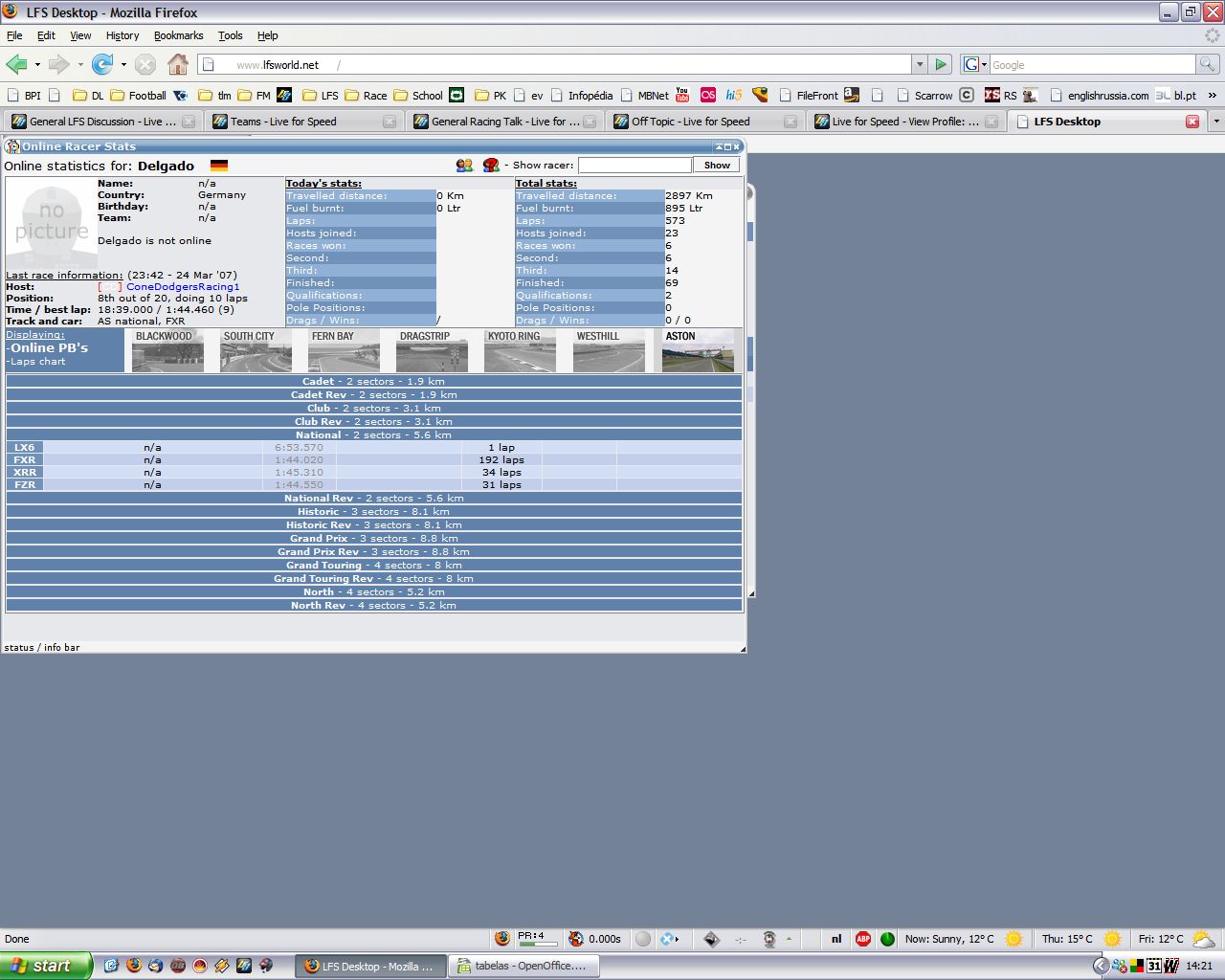Switch to Live for Speed - View Profile tab

tap(905, 122)
